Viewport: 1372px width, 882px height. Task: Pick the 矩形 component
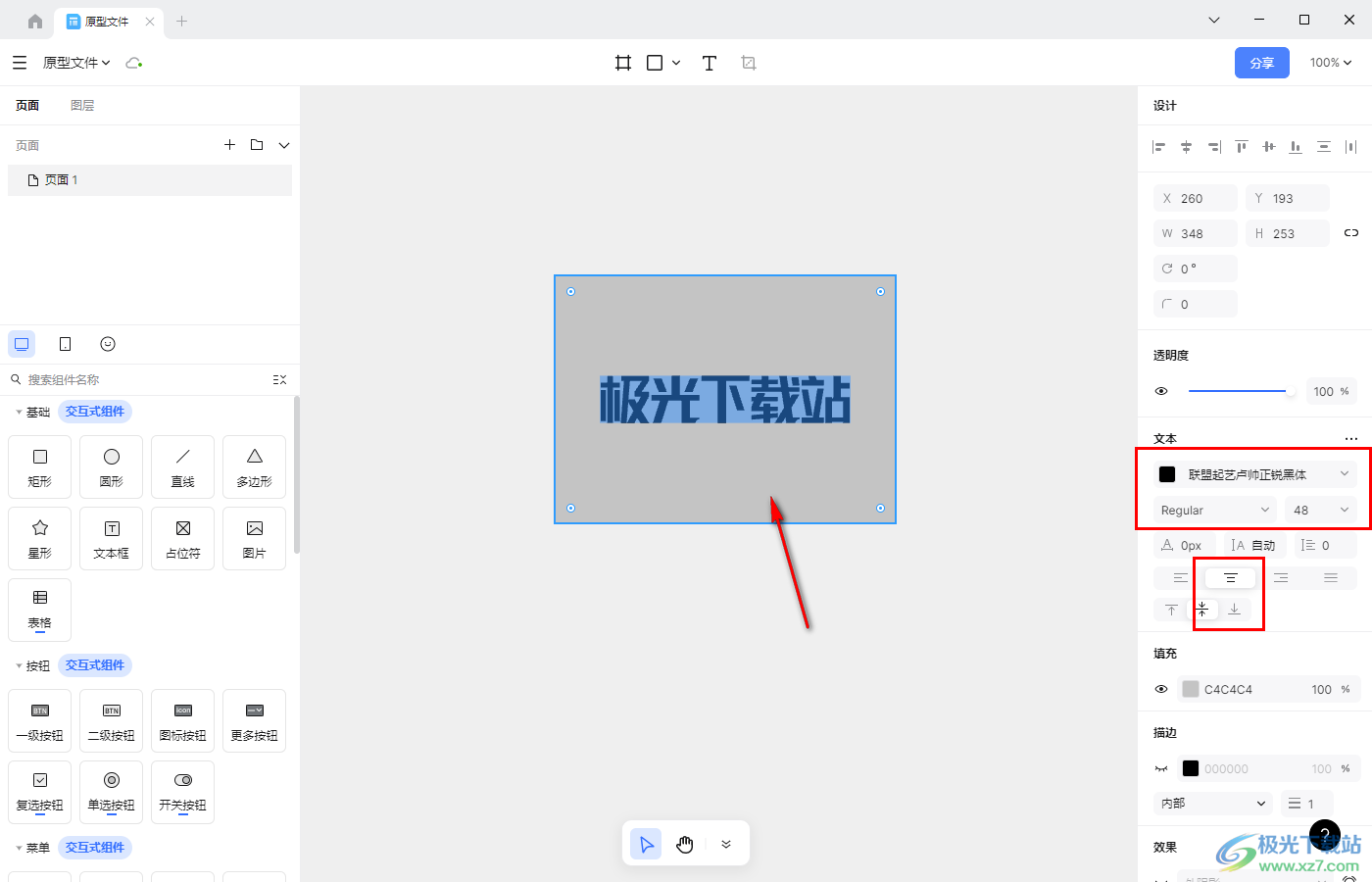(40, 467)
